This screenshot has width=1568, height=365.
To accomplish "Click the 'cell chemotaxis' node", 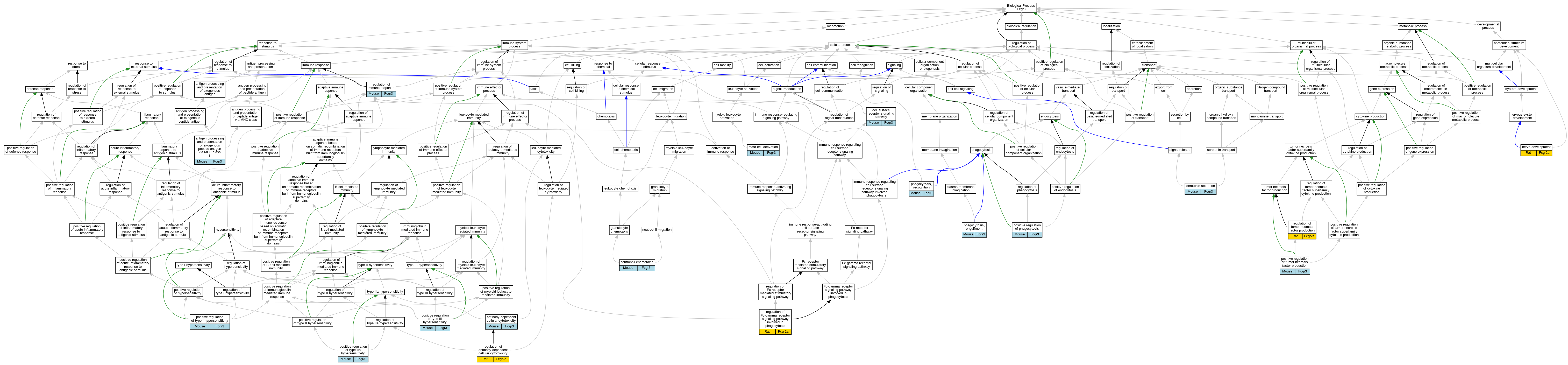I will click(626, 150).
